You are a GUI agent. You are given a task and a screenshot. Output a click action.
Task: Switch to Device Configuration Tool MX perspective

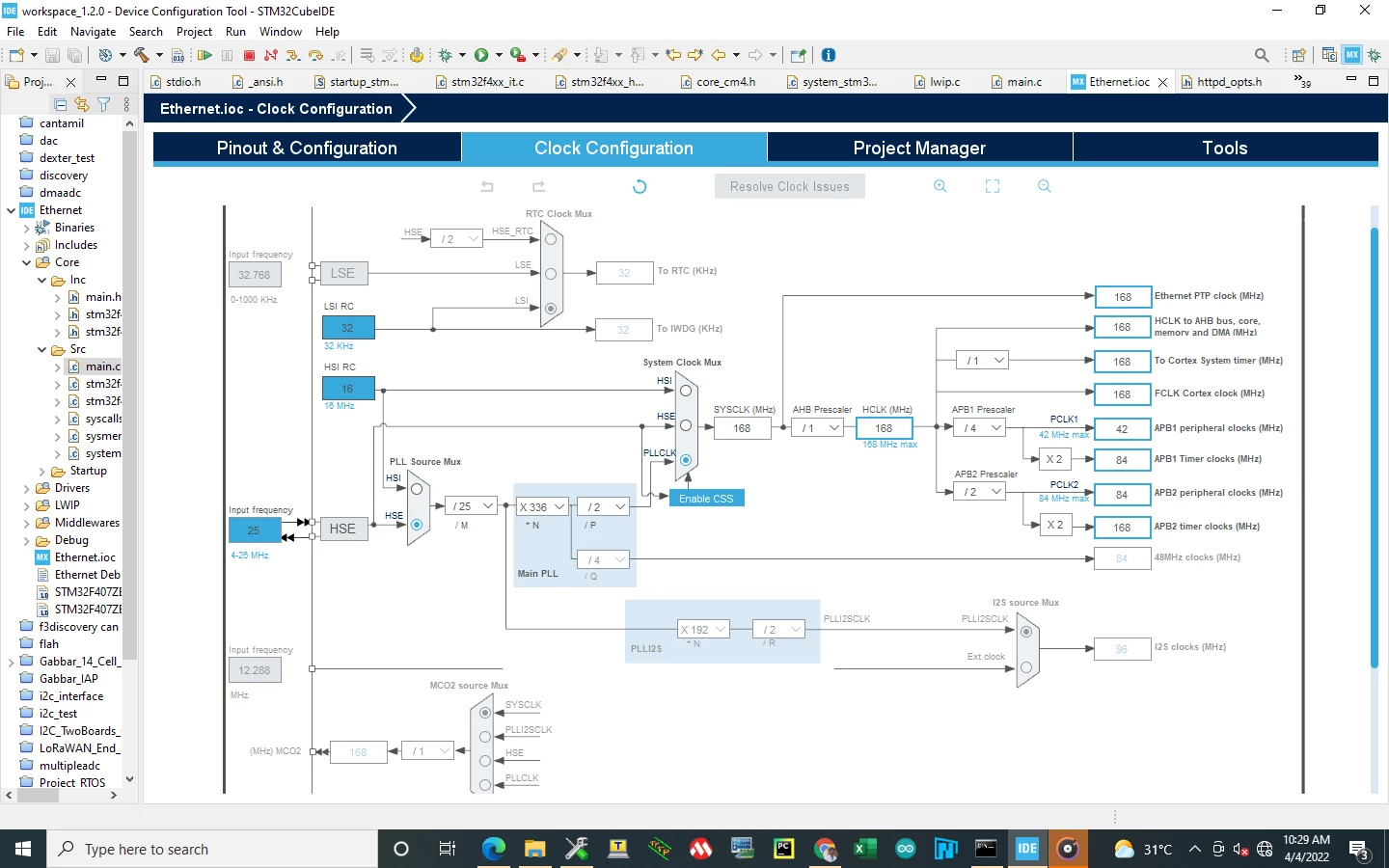click(1352, 55)
